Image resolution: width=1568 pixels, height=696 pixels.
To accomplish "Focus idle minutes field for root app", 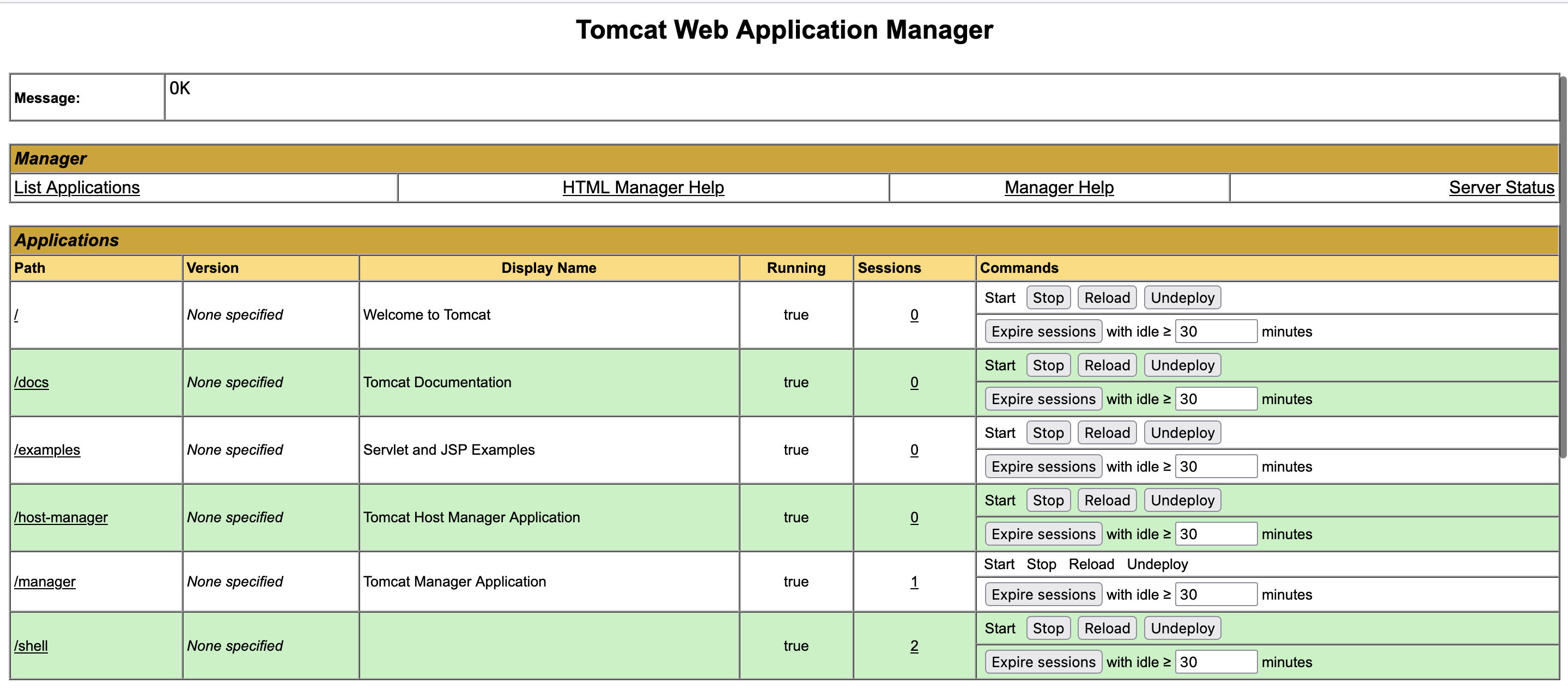I will coord(1215,332).
